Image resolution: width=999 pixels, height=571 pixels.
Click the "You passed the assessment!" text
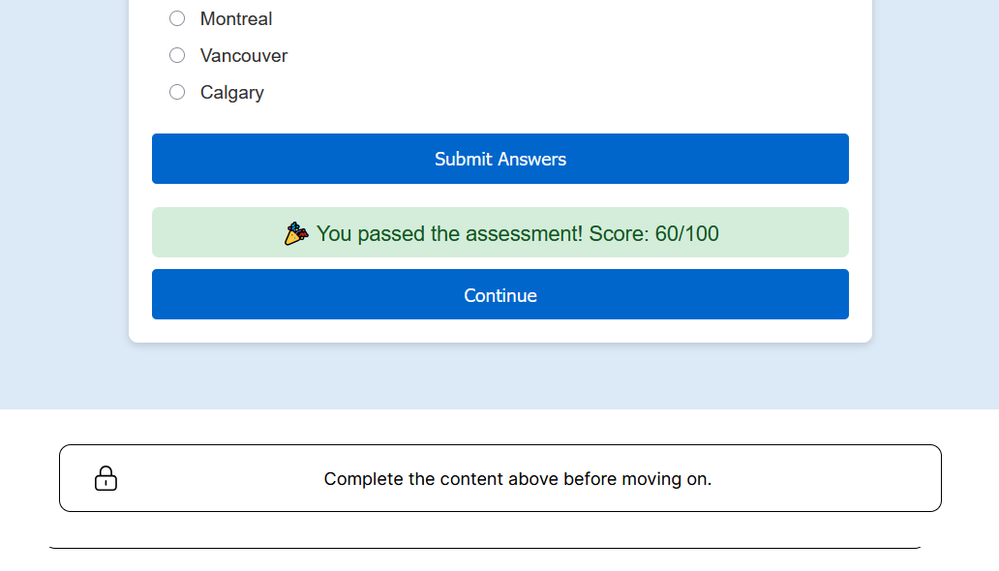[x=449, y=234]
